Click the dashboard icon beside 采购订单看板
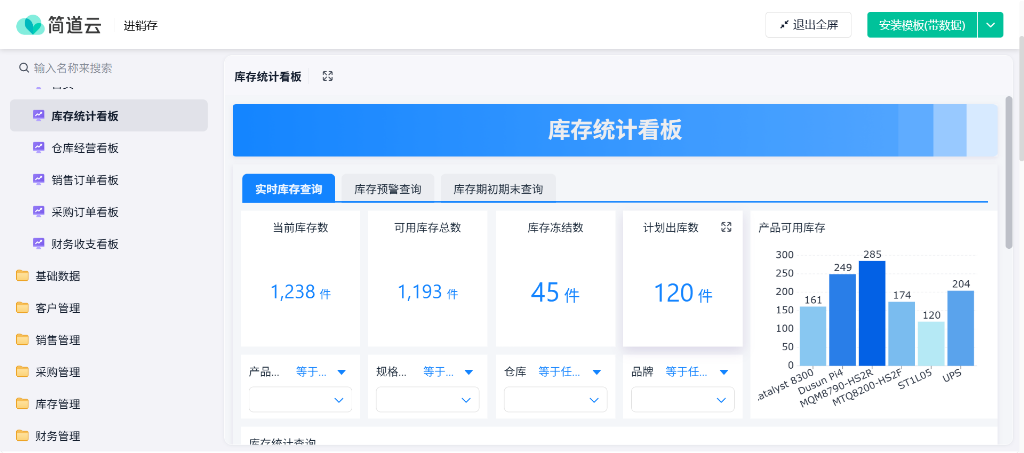This screenshot has width=1024, height=453. pos(39,211)
